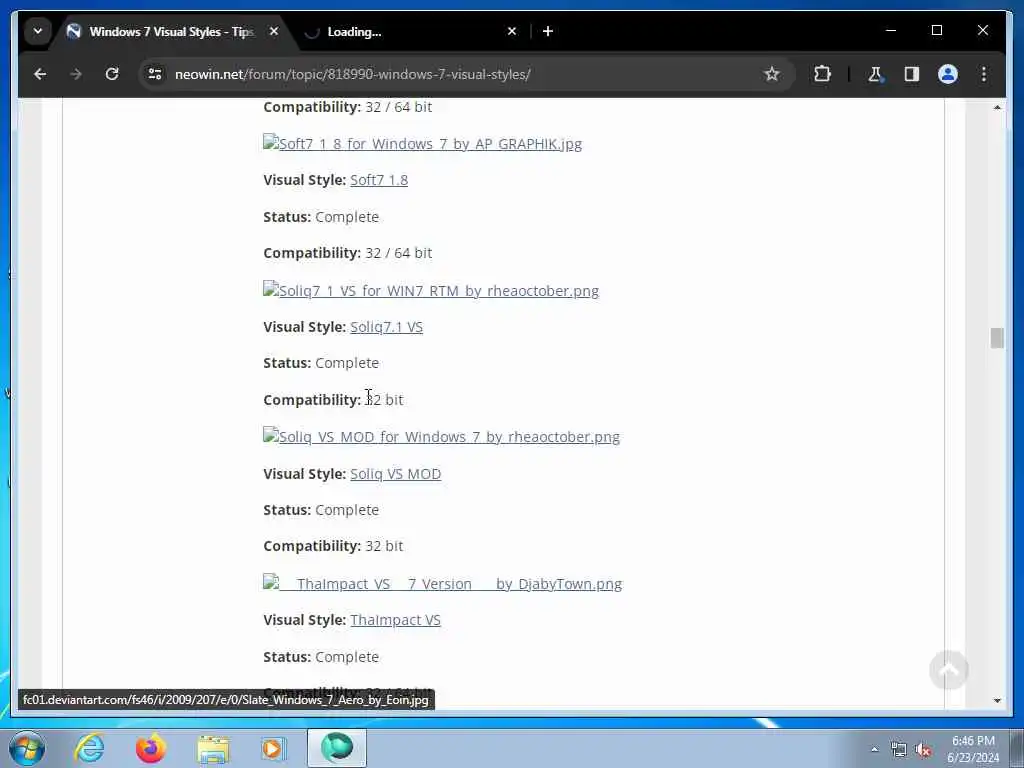
Task: Open the Soliq7_1_VS rheaoctober image link
Action: pos(431,290)
